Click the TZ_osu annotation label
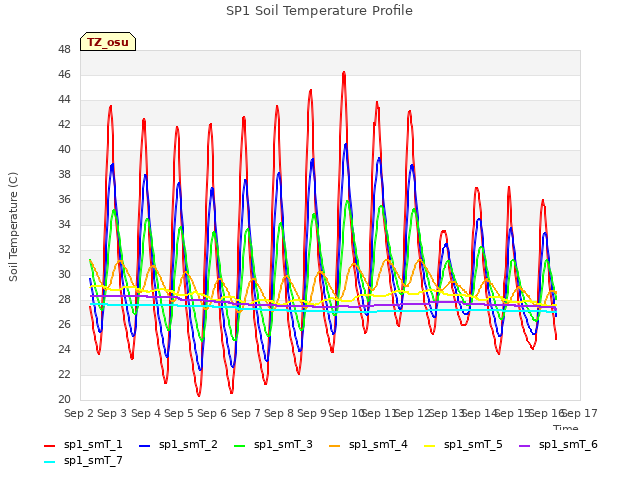 pyautogui.click(x=108, y=42)
